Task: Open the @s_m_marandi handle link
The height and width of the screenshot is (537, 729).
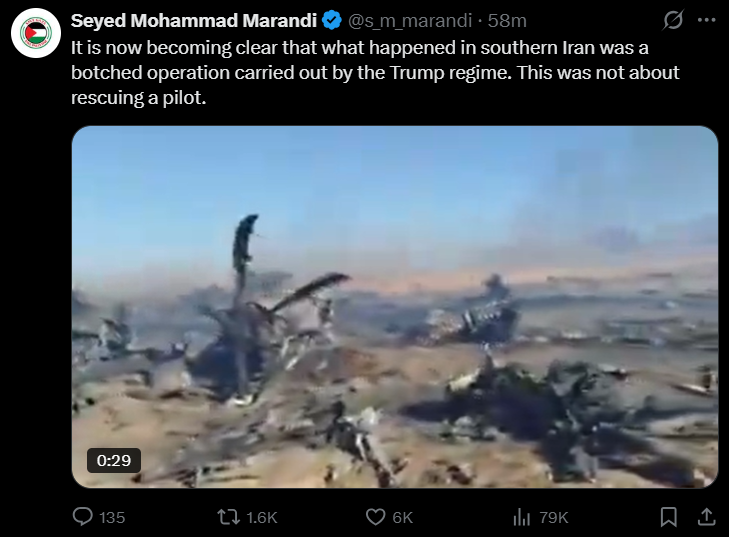Action: (410, 20)
